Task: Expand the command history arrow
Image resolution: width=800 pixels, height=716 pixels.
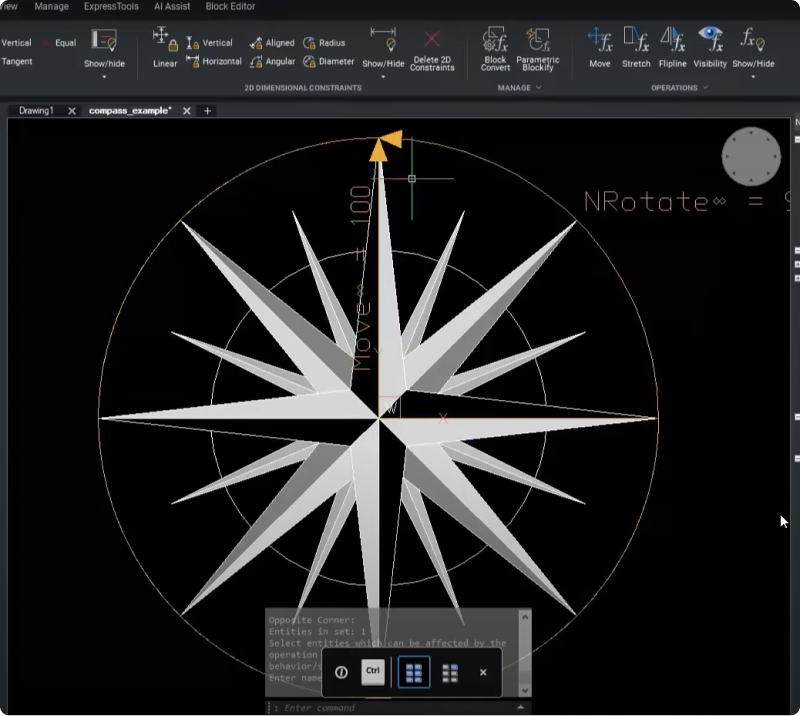Action: (x=521, y=707)
